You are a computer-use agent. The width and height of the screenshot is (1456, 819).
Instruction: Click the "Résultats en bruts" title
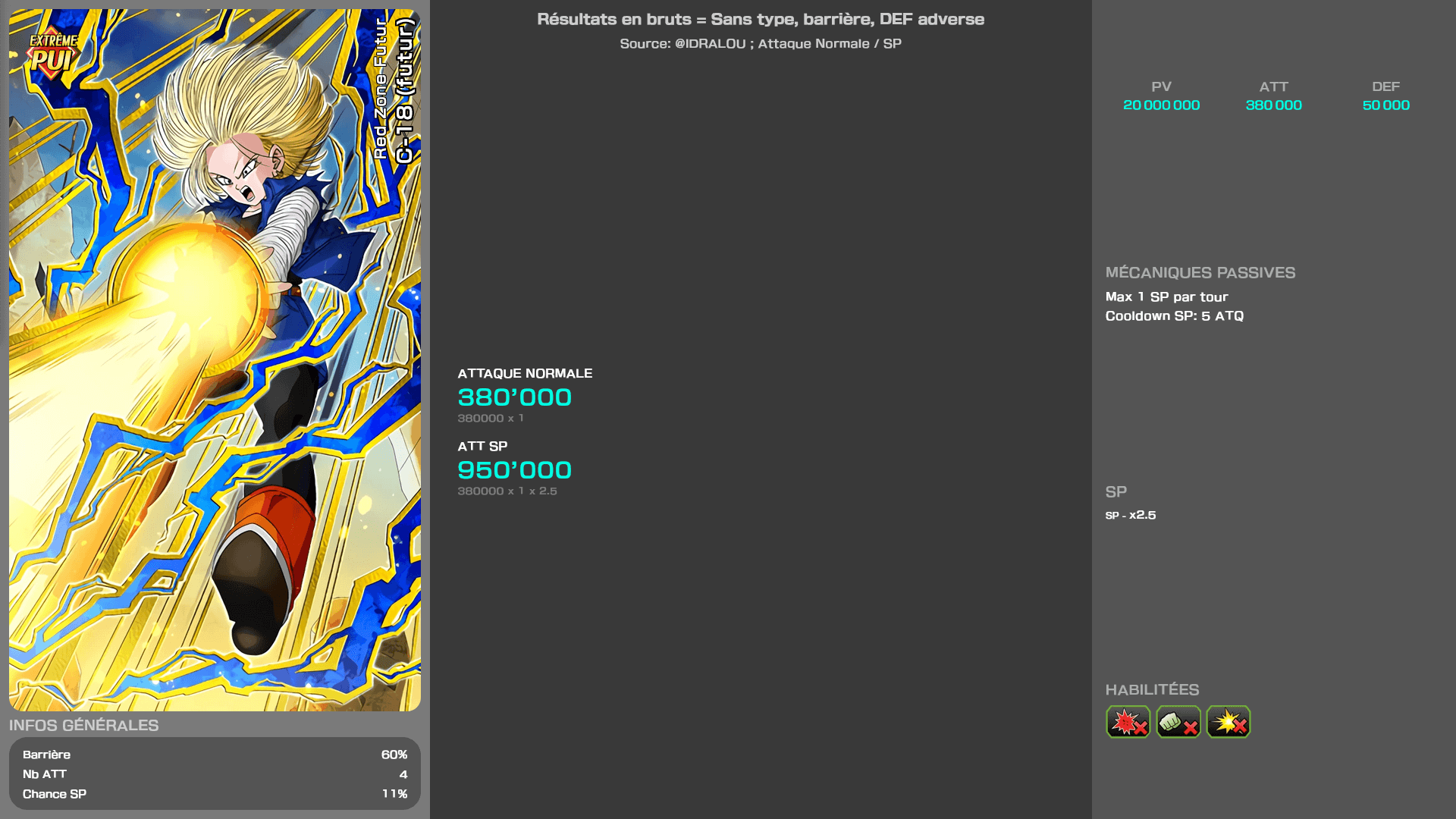[761, 20]
